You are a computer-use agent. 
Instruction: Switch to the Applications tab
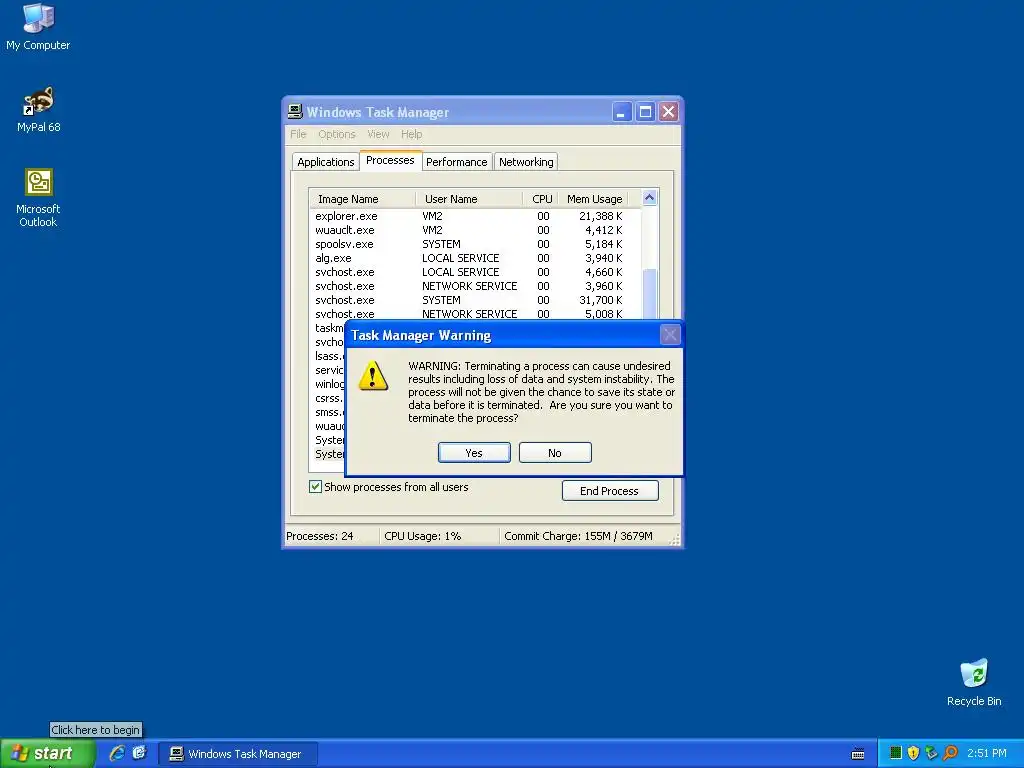pos(325,162)
